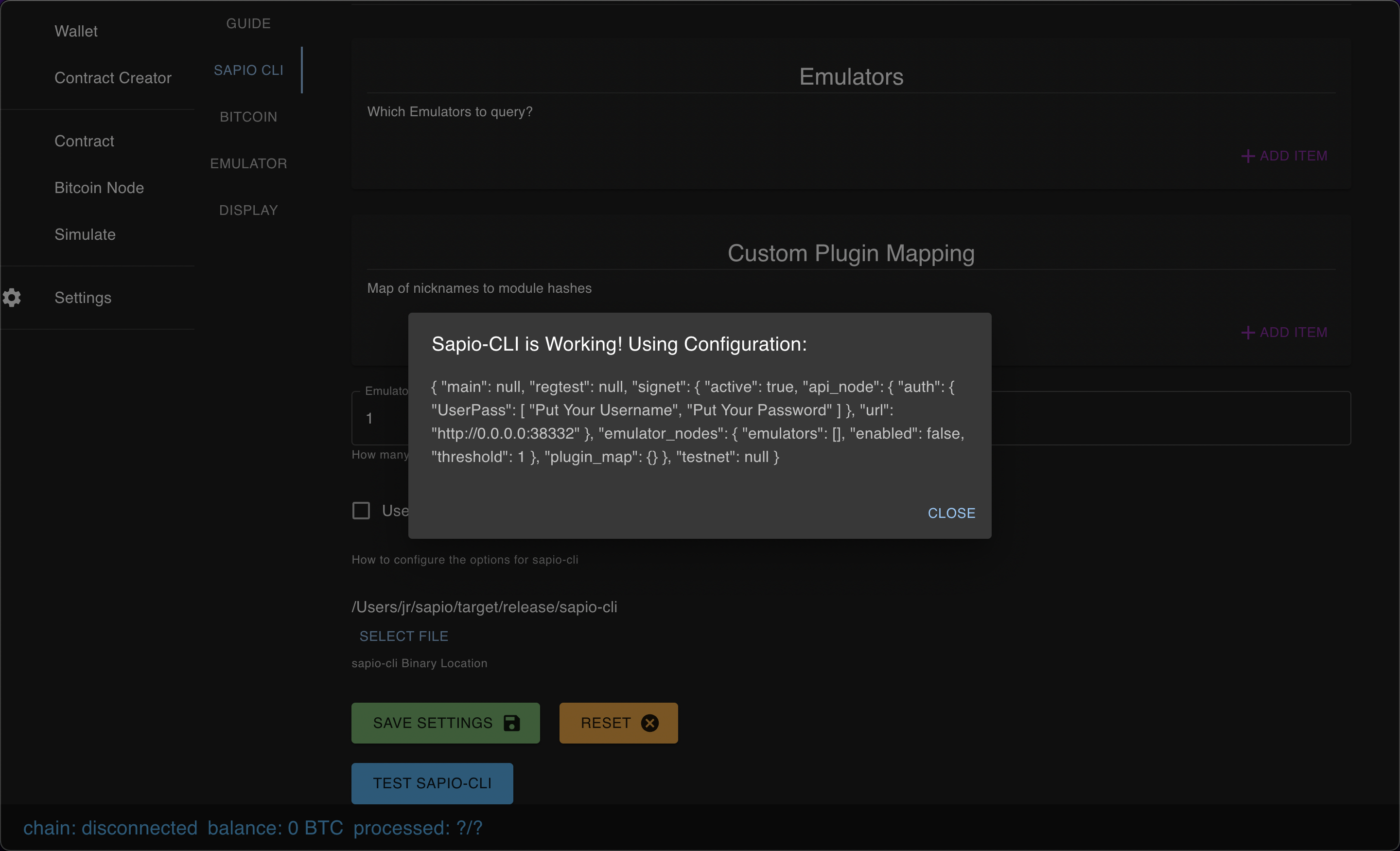
Task: Click the X circle icon on Reset
Action: tap(650, 723)
